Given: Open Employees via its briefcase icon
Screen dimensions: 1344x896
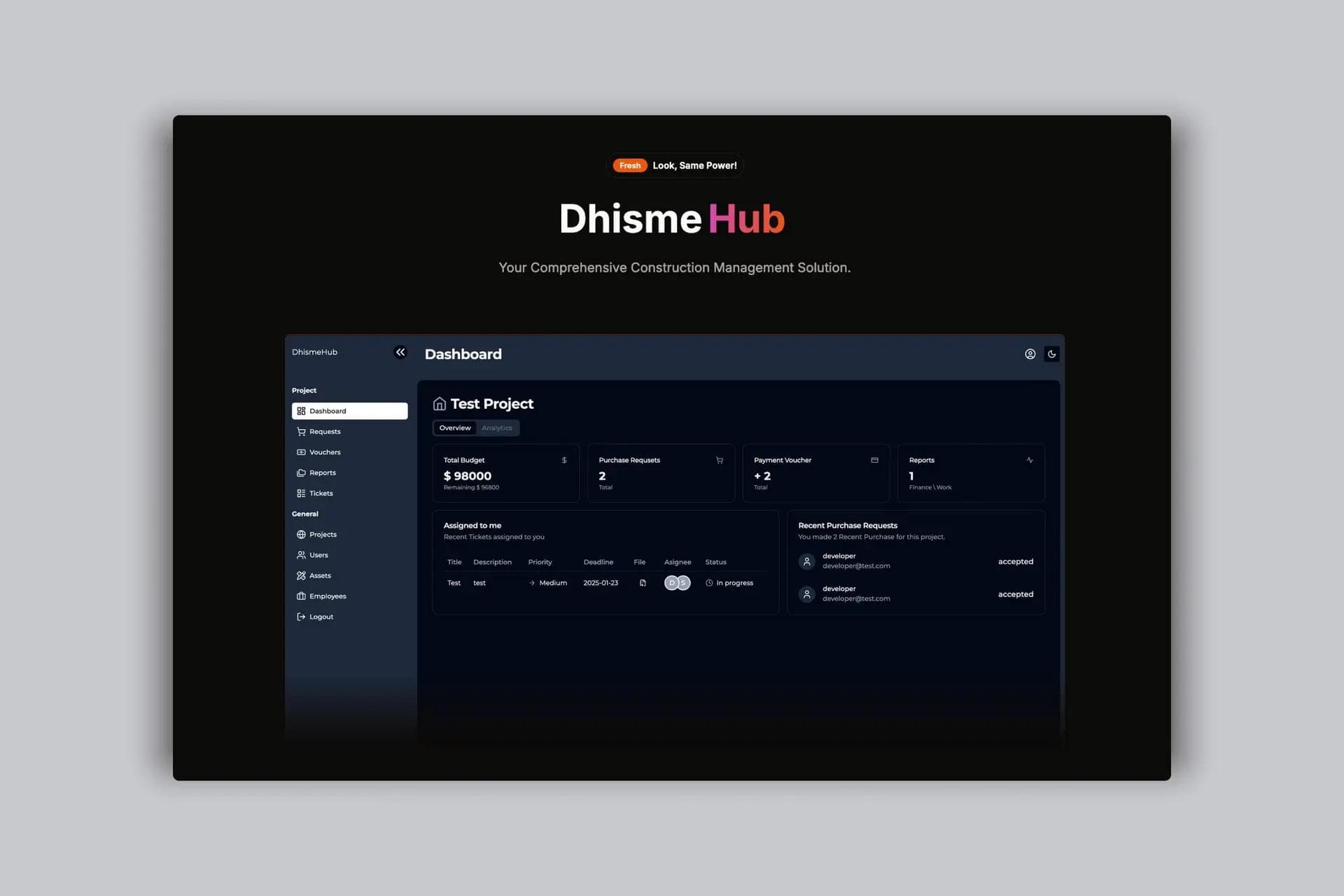Looking at the screenshot, I should point(301,596).
